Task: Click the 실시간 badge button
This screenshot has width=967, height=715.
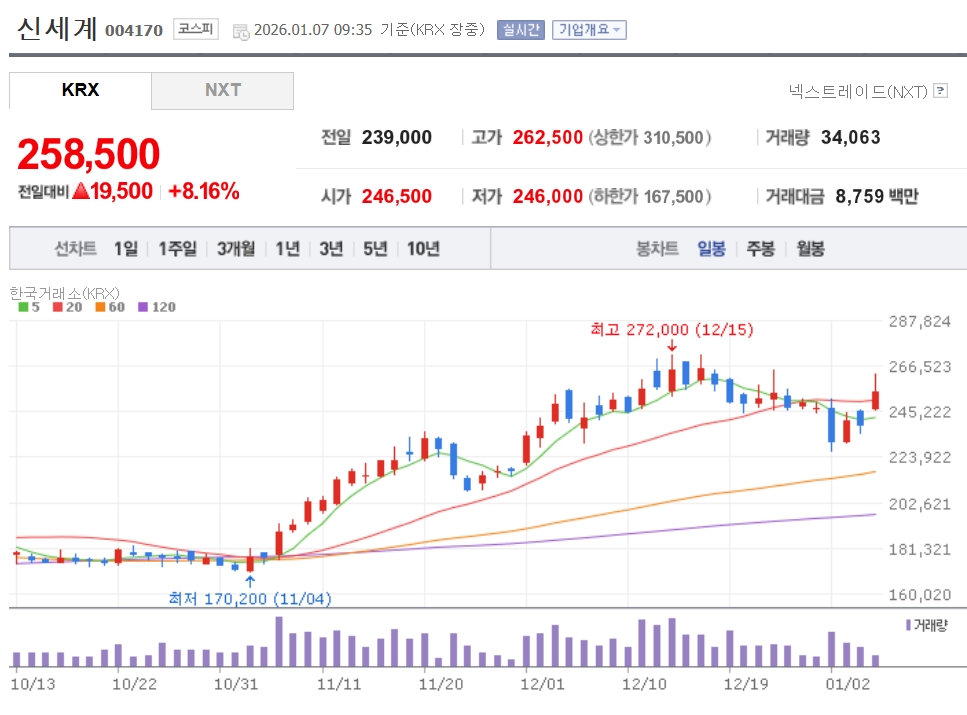Action: click(521, 30)
